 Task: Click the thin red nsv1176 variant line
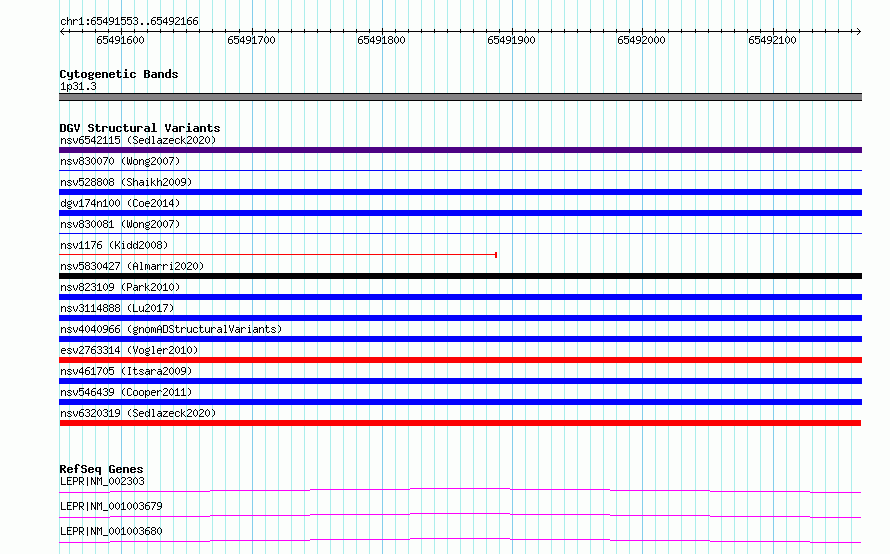(x=278, y=255)
